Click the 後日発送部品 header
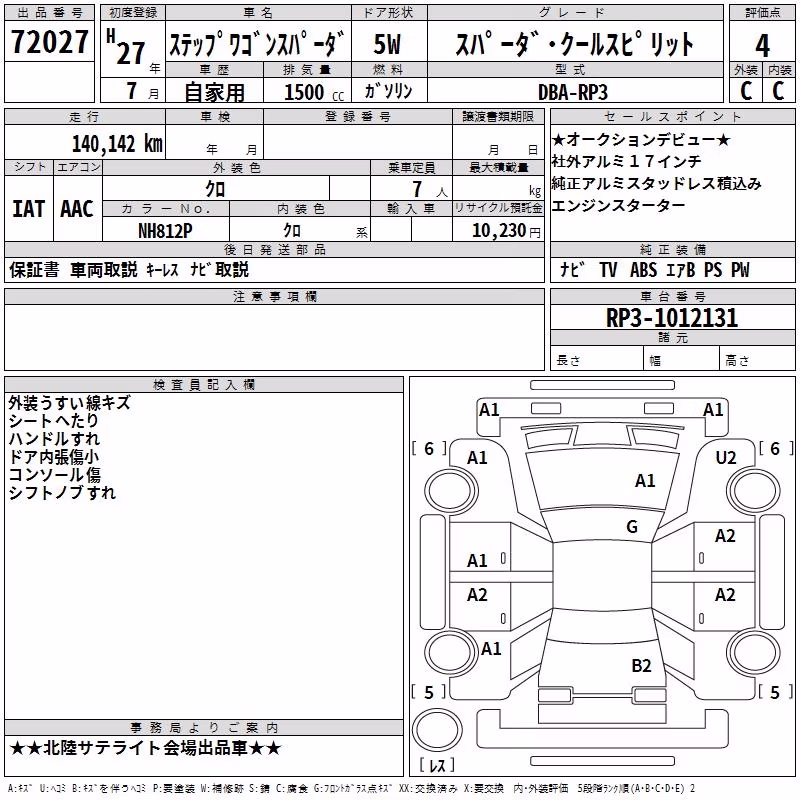The width and height of the screenshot is (800, 800). [x=274, y=249]
